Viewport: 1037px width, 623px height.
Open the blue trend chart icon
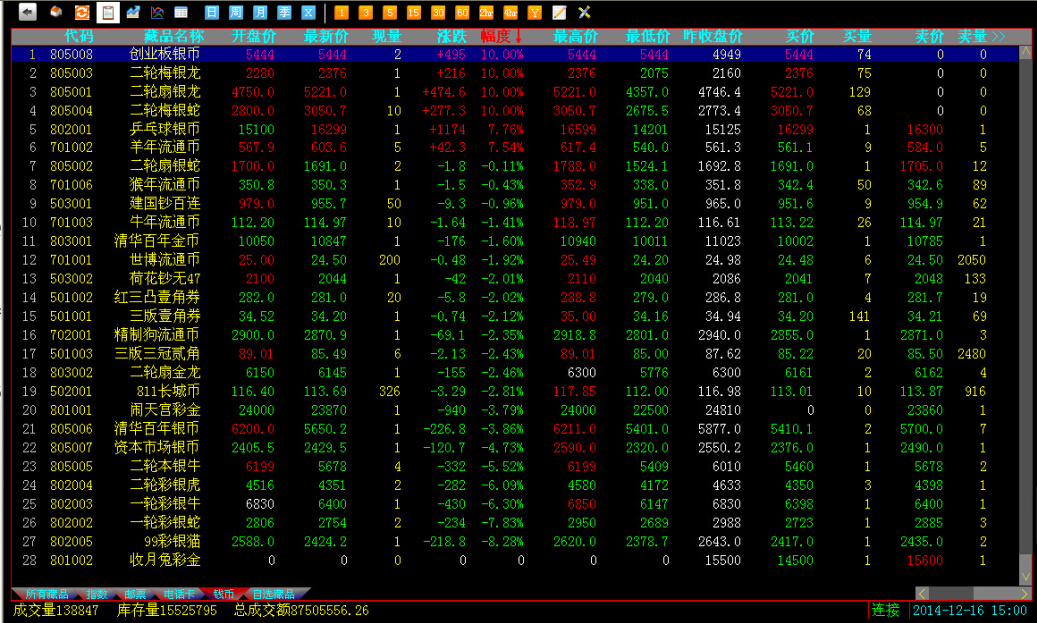click(133, 12)
